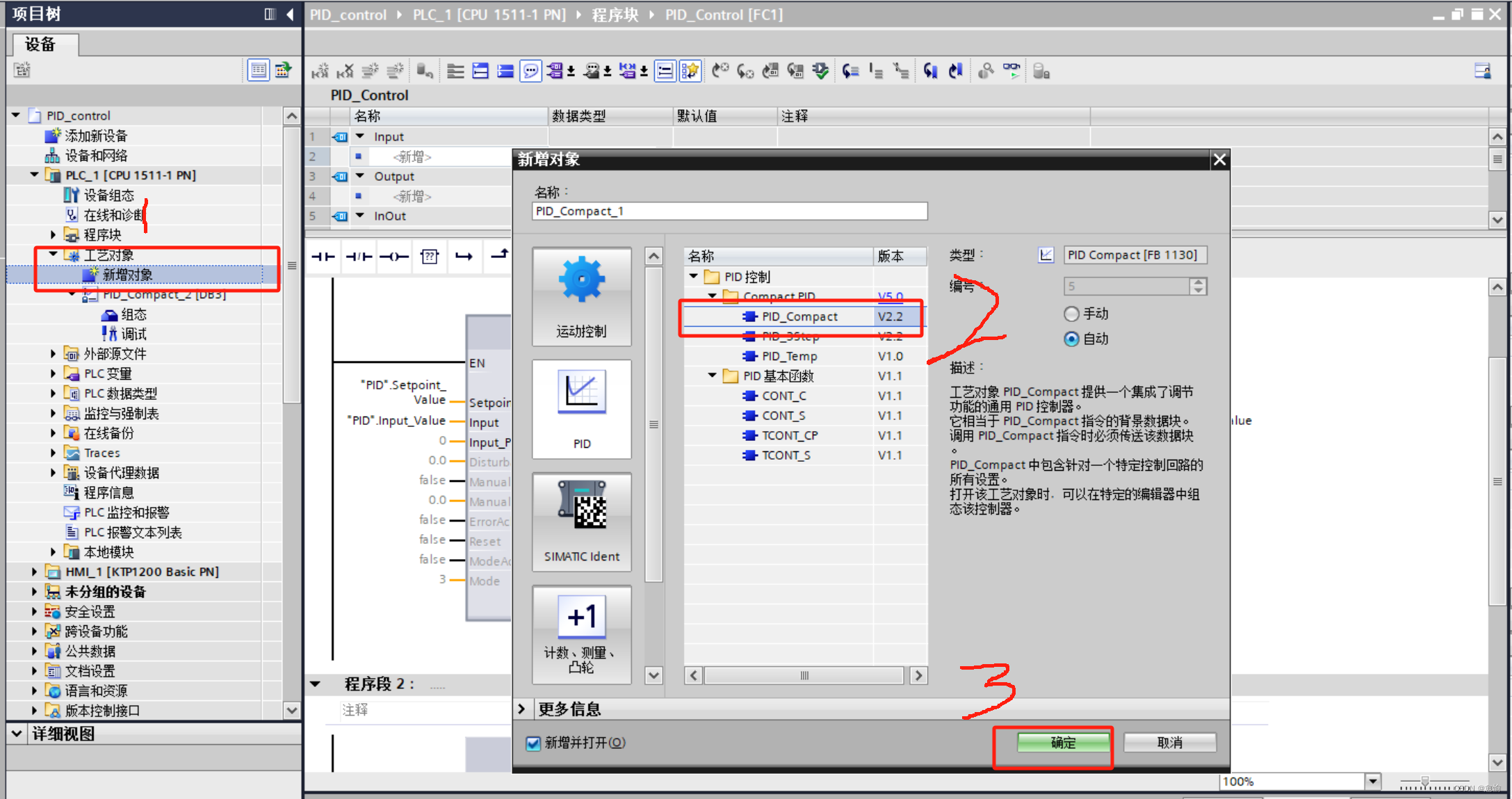
Task: Toggle the 新增并打开 checkbox
Action: point(533,743)
